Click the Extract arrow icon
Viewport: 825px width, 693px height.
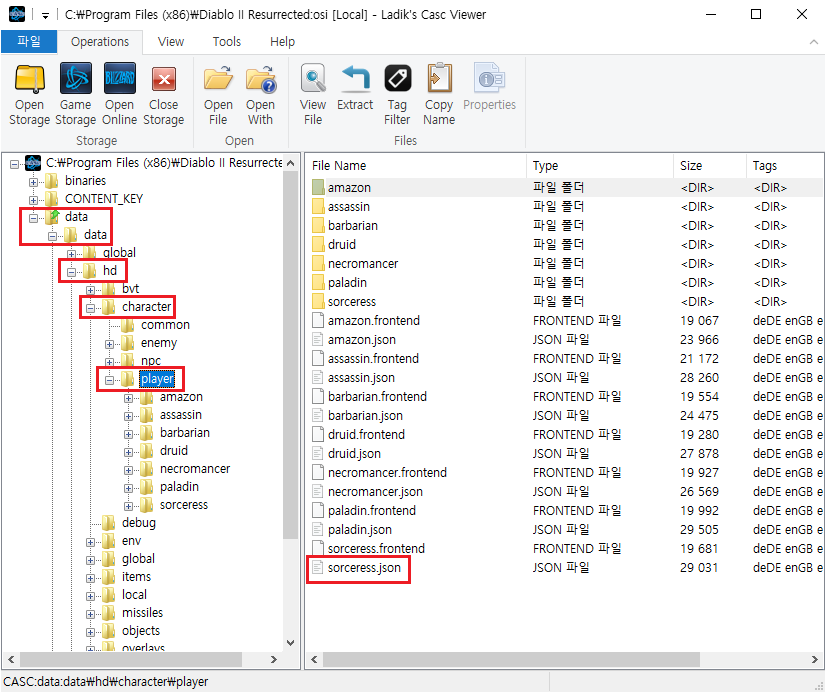[x=355, y=79]
